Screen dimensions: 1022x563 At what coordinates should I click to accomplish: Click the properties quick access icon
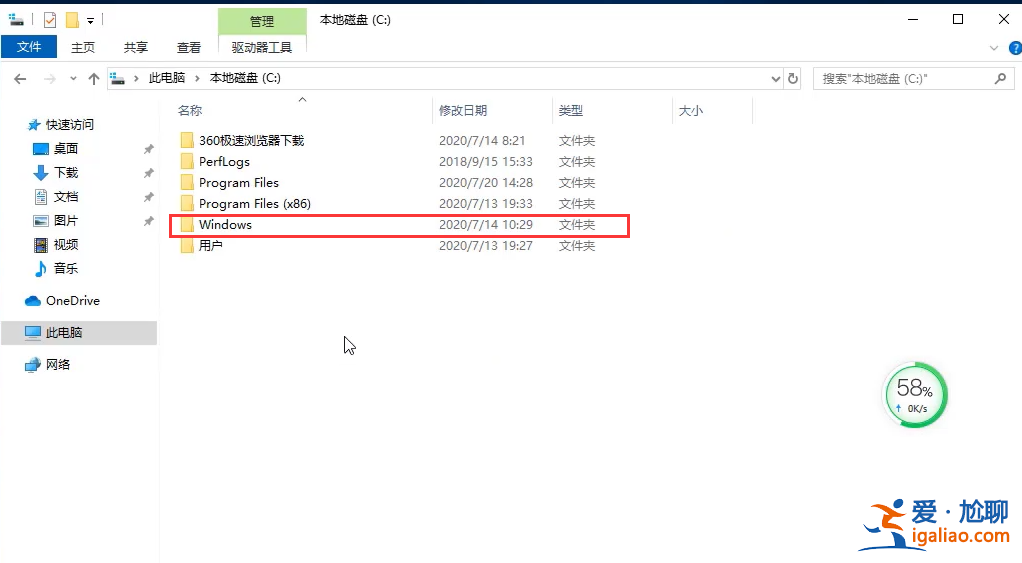(50, 20)
